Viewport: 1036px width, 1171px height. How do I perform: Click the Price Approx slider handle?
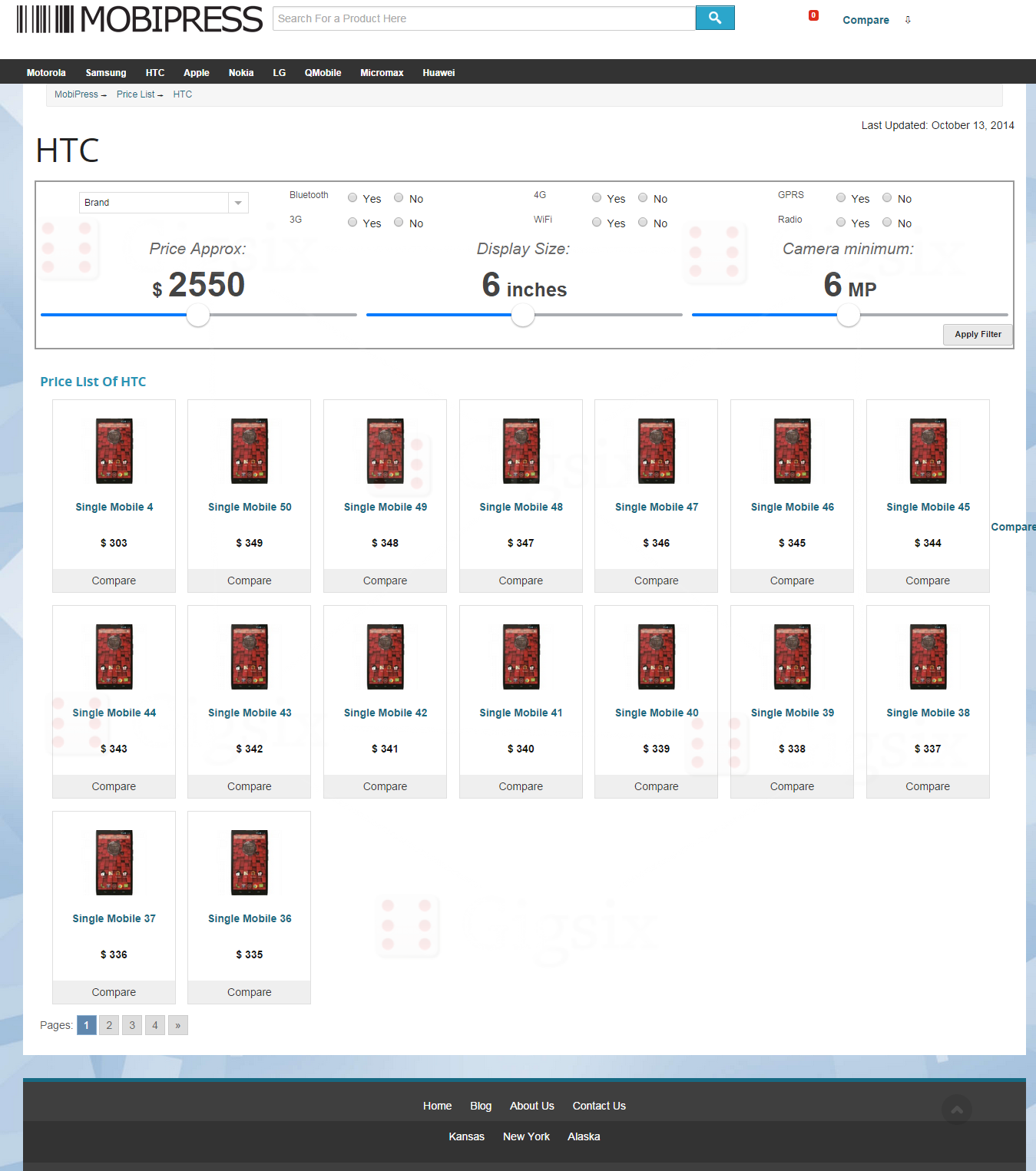click(198, 315)
